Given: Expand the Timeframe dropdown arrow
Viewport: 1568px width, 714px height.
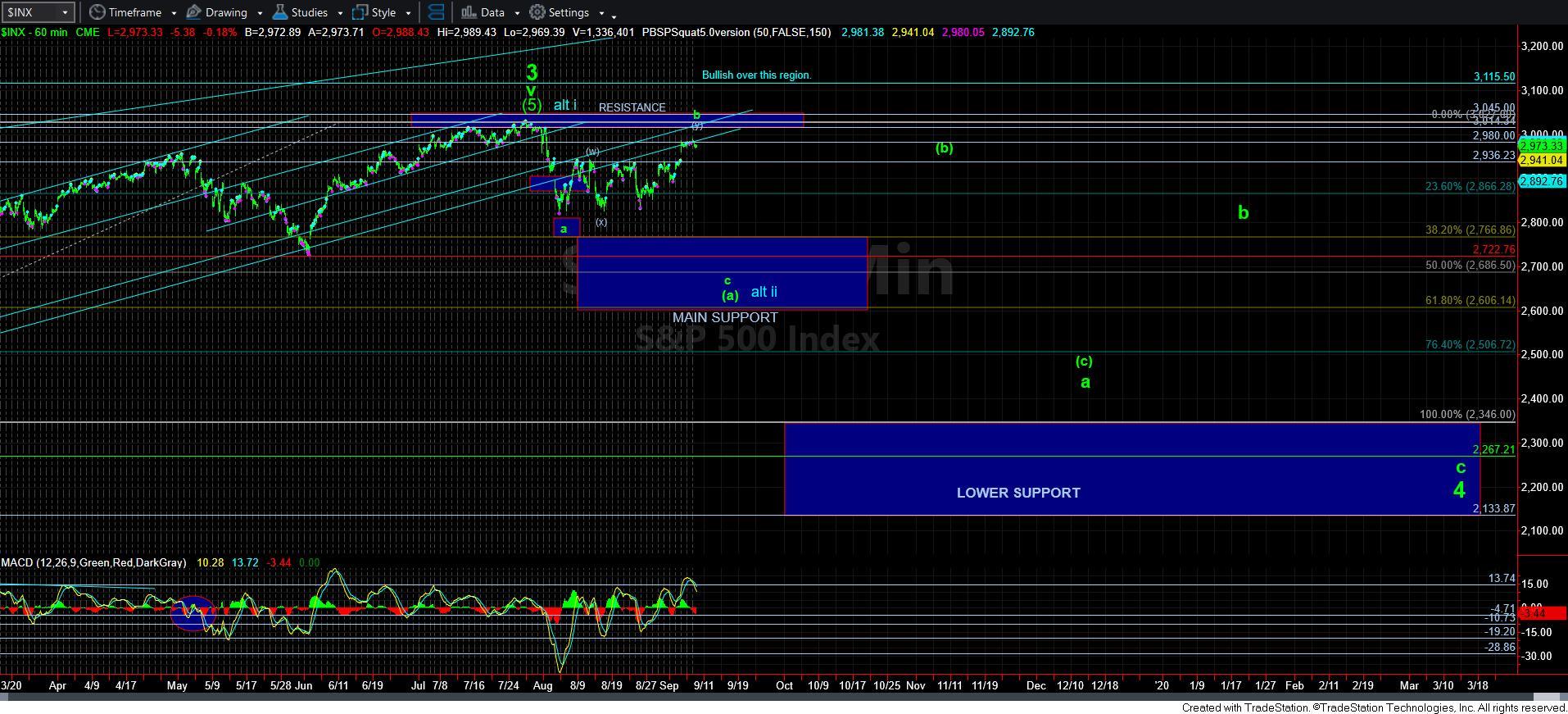Looking at the screenshot, I should 174,13.
